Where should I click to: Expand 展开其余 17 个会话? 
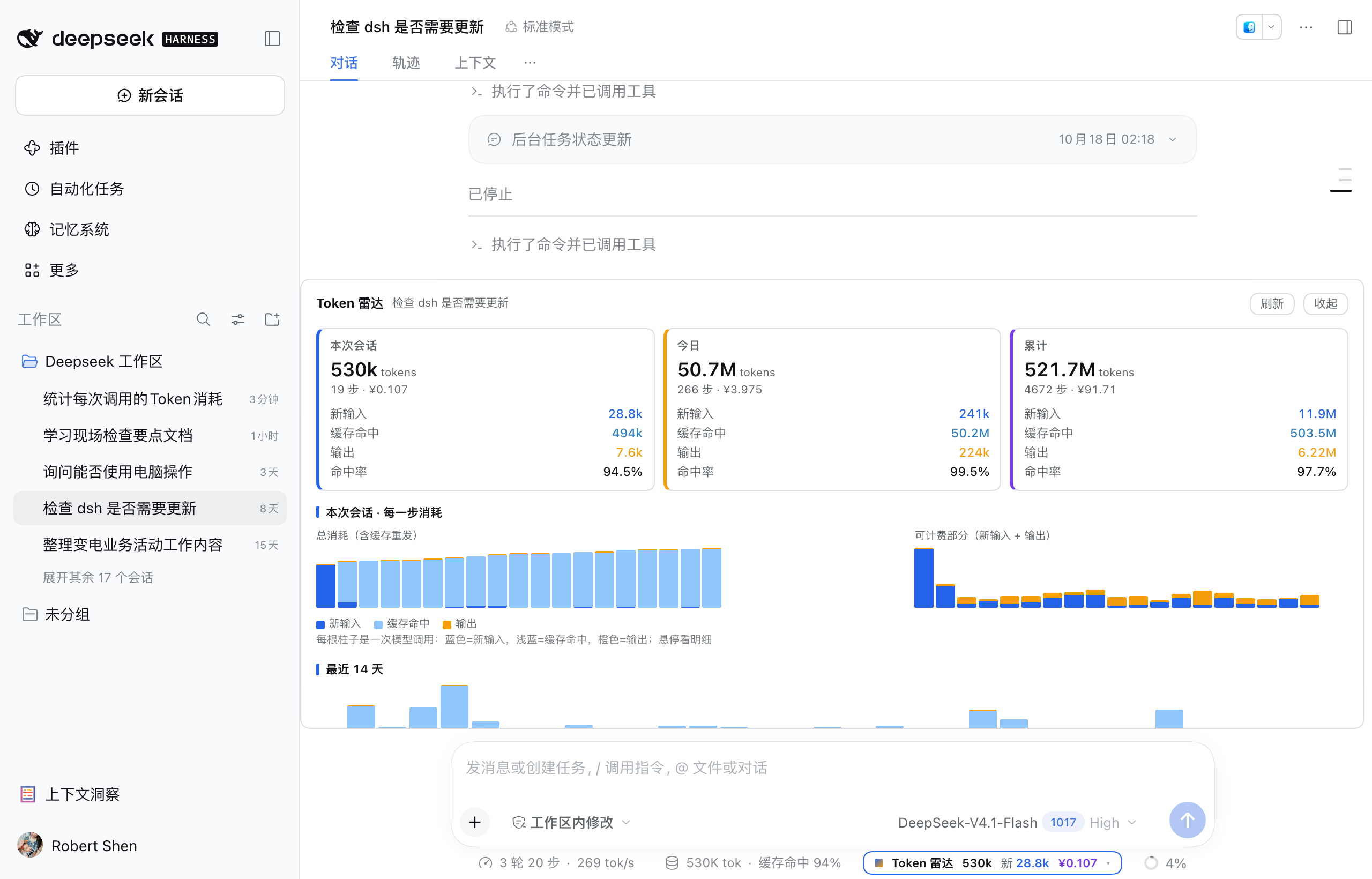click(x=98, y=578)
